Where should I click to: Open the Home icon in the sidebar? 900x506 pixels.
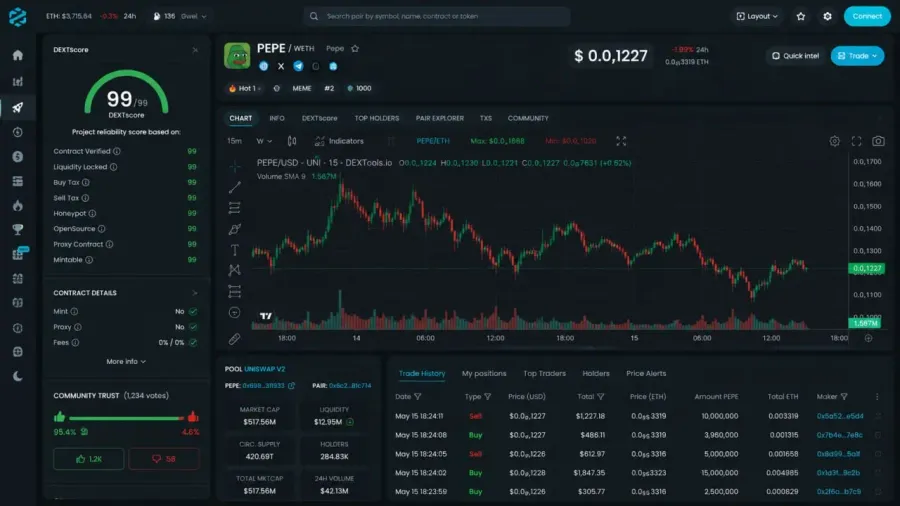(x=18, y=55)
